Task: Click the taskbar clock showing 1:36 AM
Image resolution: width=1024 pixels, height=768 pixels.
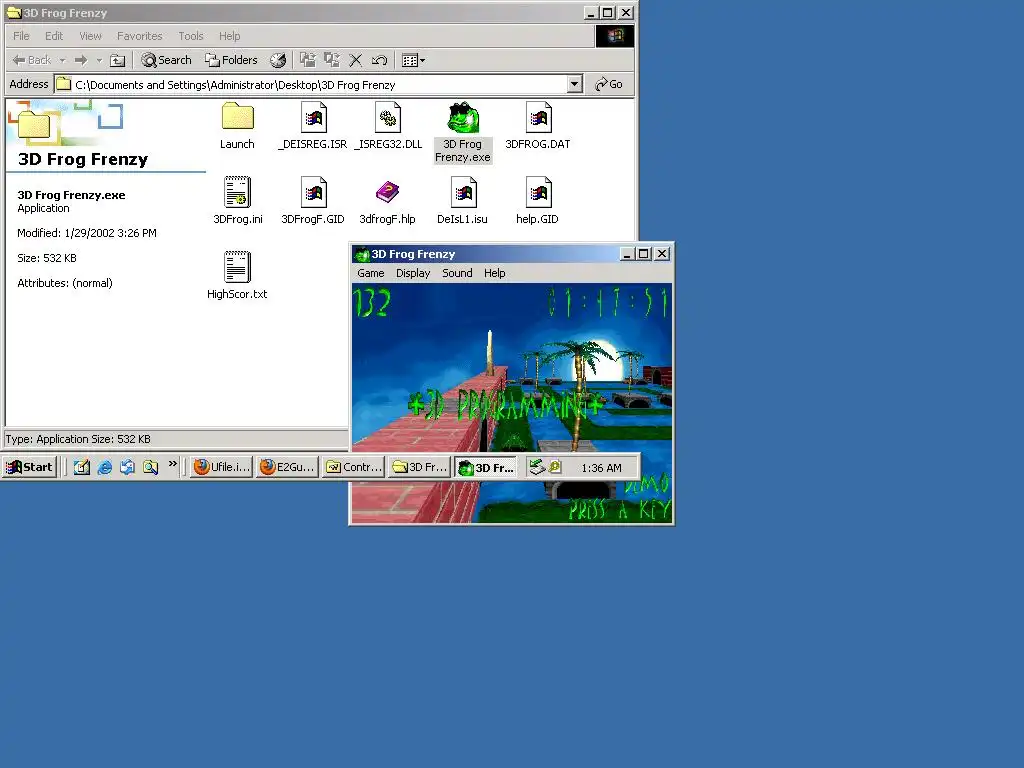Action: (601, 468)
